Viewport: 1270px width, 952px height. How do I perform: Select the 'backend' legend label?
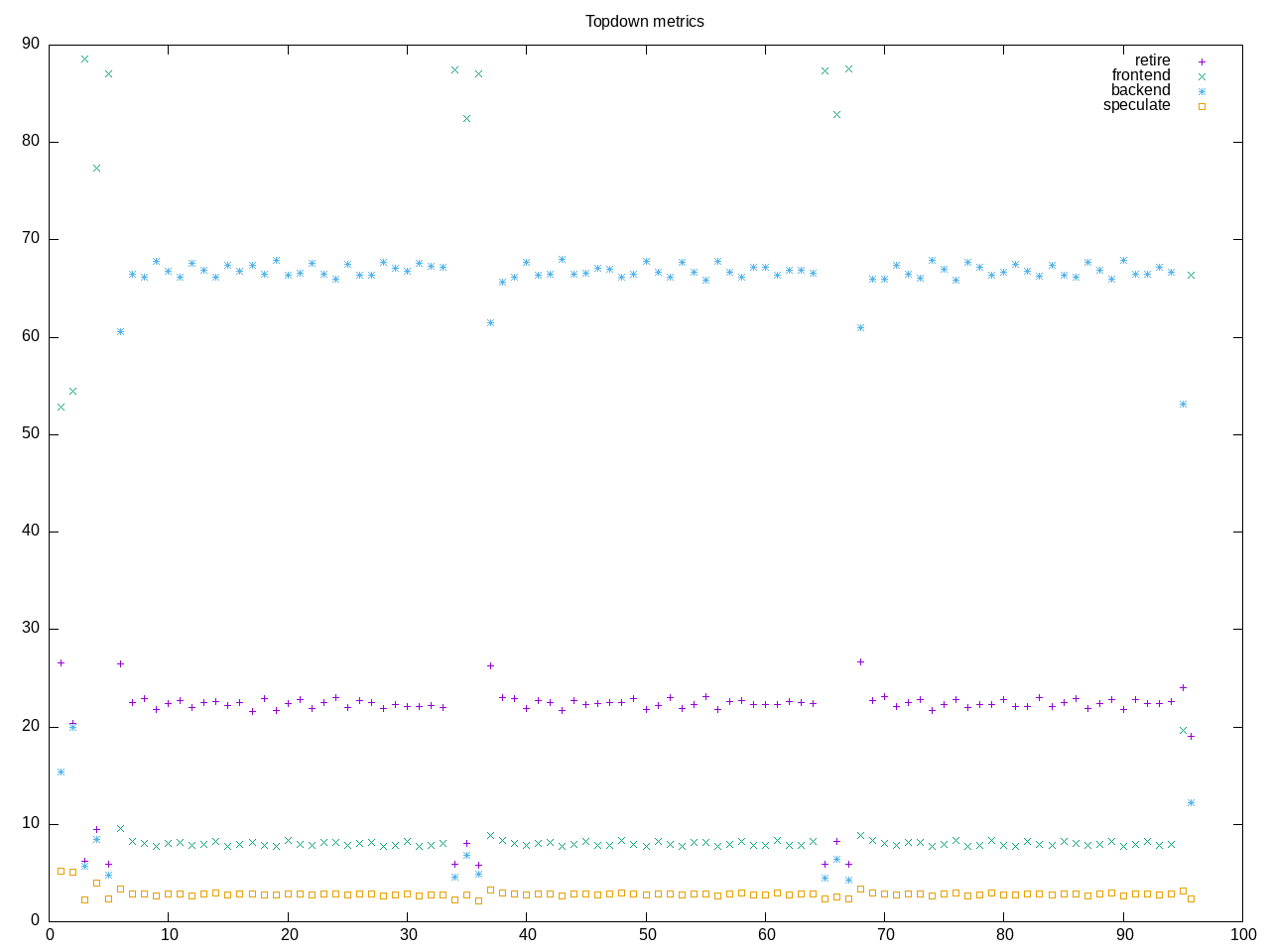1140,90
